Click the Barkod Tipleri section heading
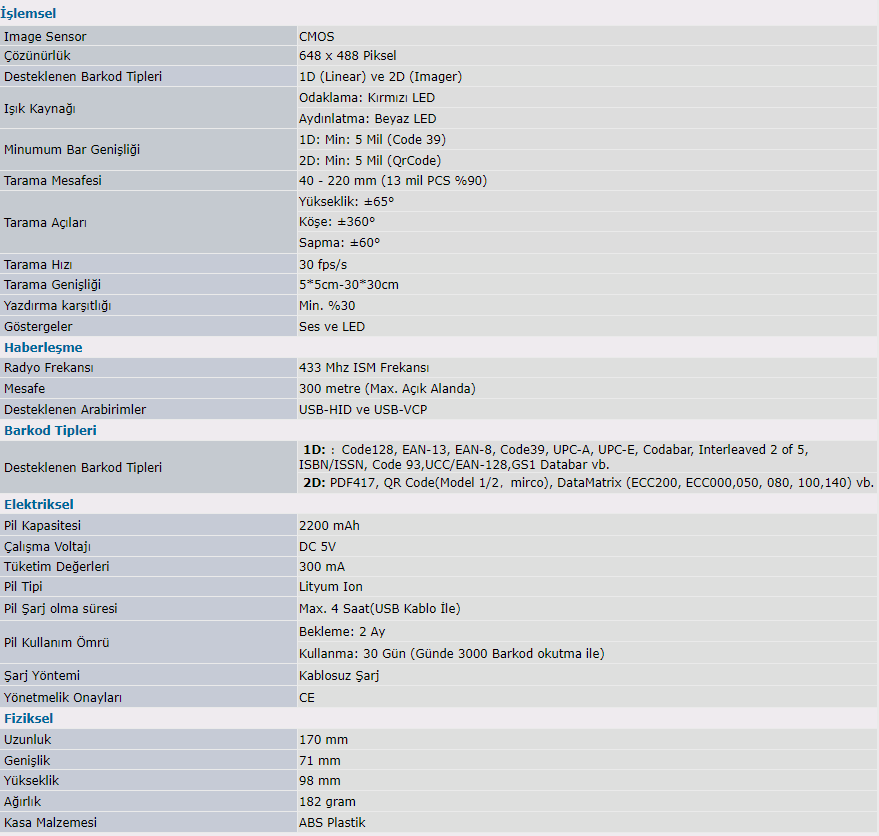 (50, 430)
